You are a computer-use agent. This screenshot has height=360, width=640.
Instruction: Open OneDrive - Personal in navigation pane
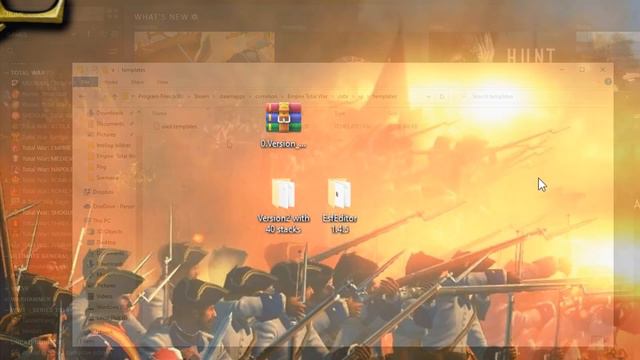click(x=109, y=206)
